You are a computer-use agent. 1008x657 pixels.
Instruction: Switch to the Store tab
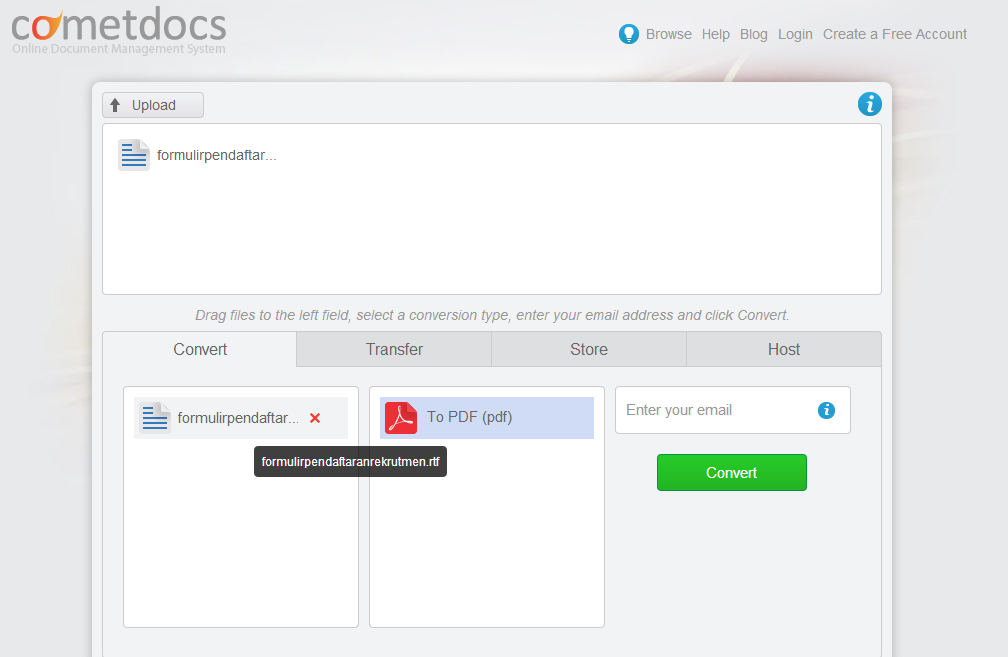coord(589,349)
